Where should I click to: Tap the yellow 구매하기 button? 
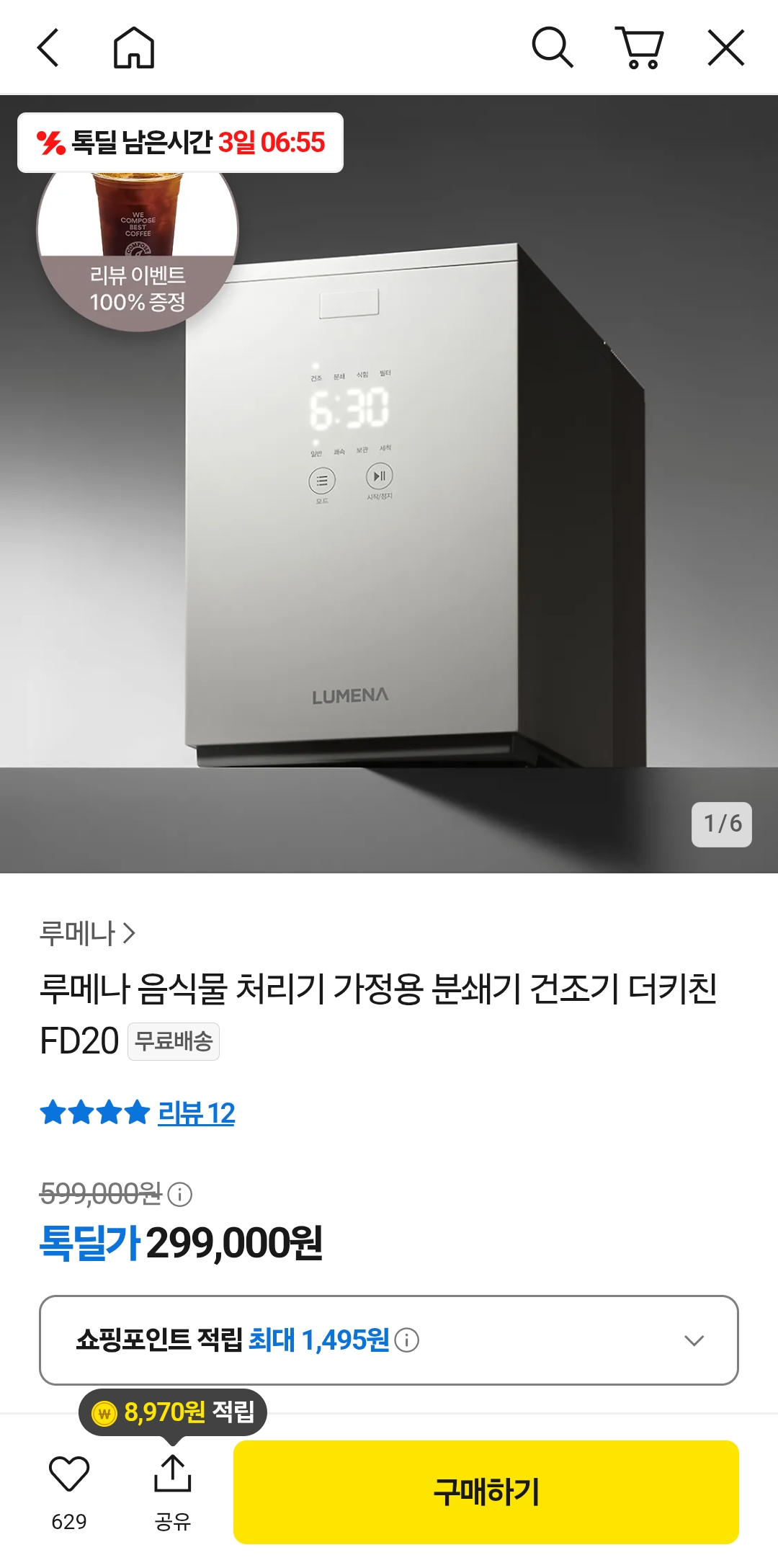(486, 1492)
